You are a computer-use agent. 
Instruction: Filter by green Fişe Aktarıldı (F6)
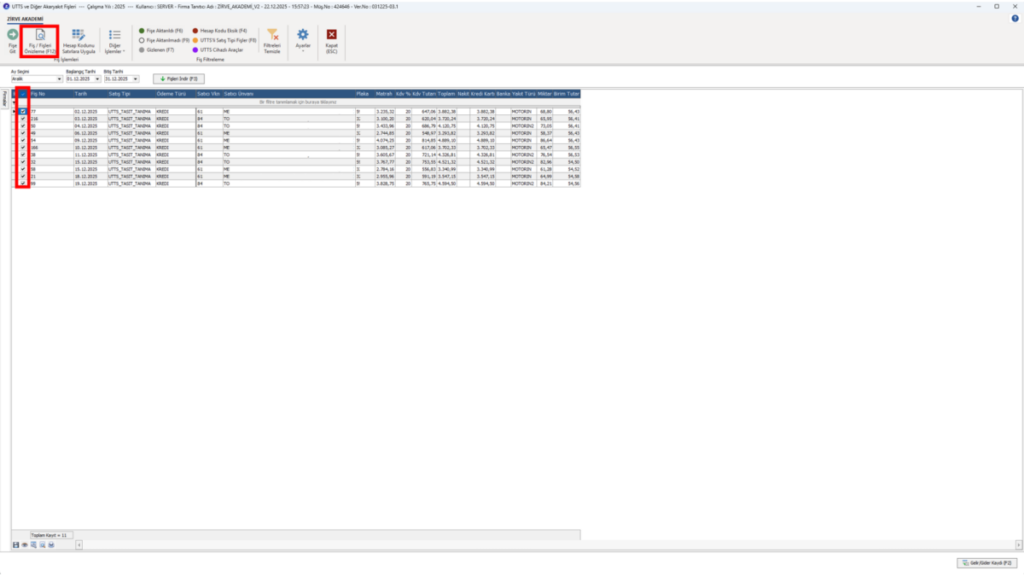(x=161, y=31)
